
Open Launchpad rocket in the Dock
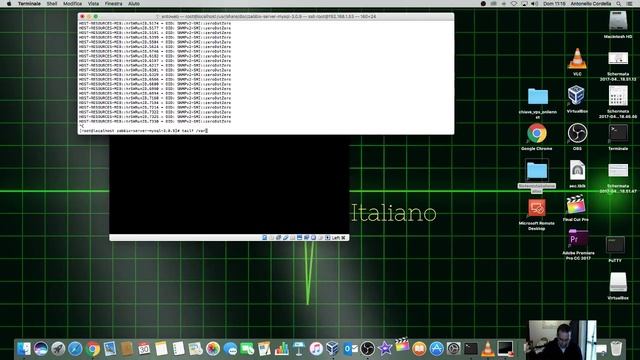tap(58, 349)
